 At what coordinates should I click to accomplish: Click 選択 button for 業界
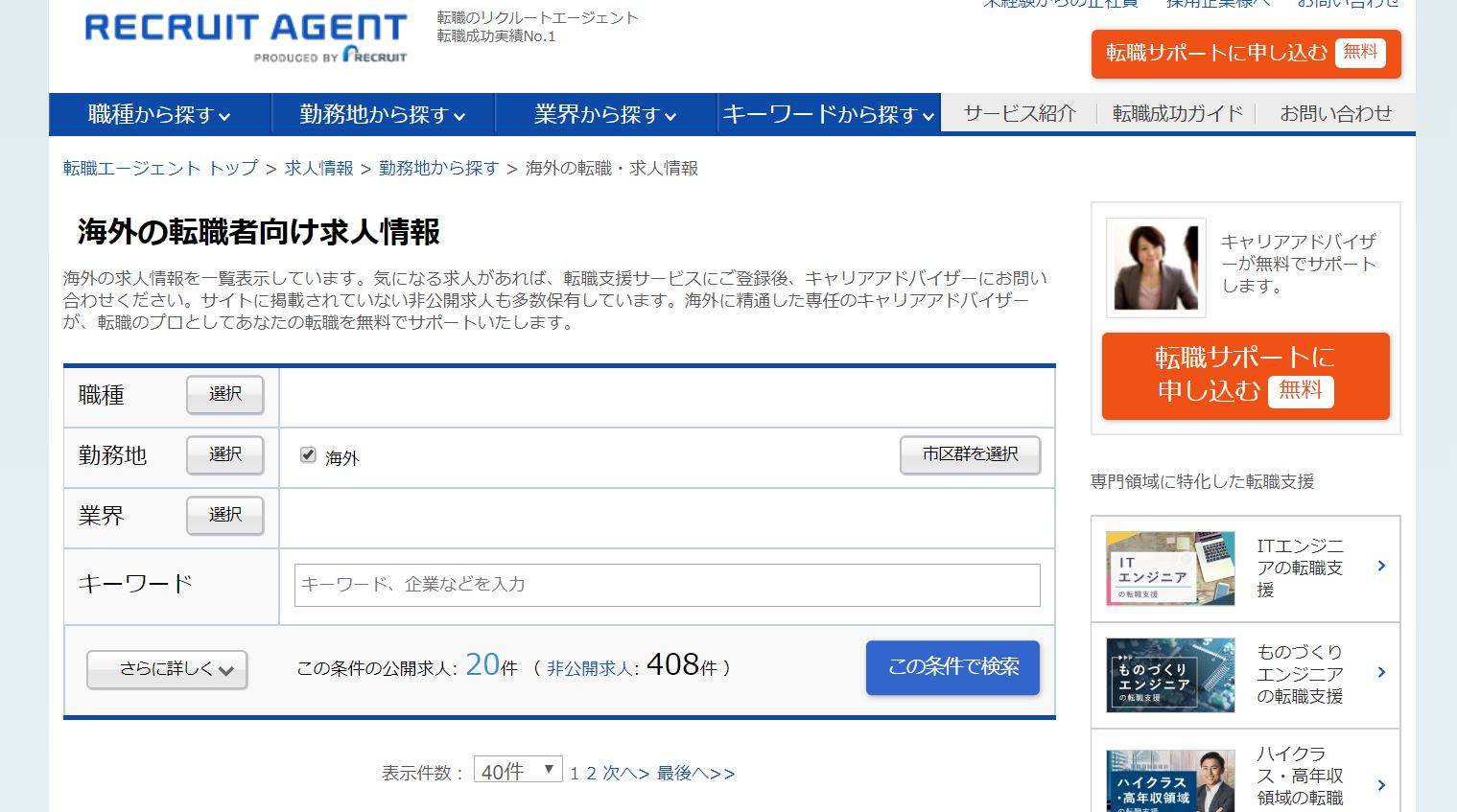tap(225, 516)
